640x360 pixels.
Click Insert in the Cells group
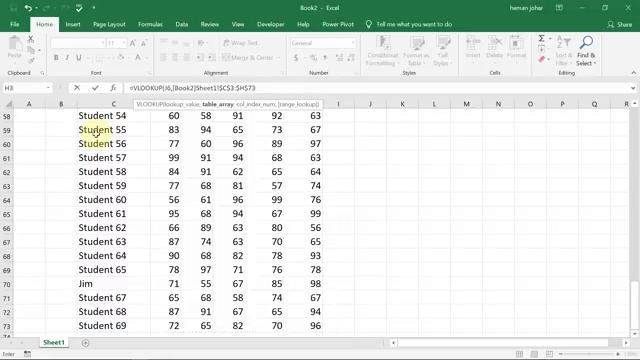473,51
